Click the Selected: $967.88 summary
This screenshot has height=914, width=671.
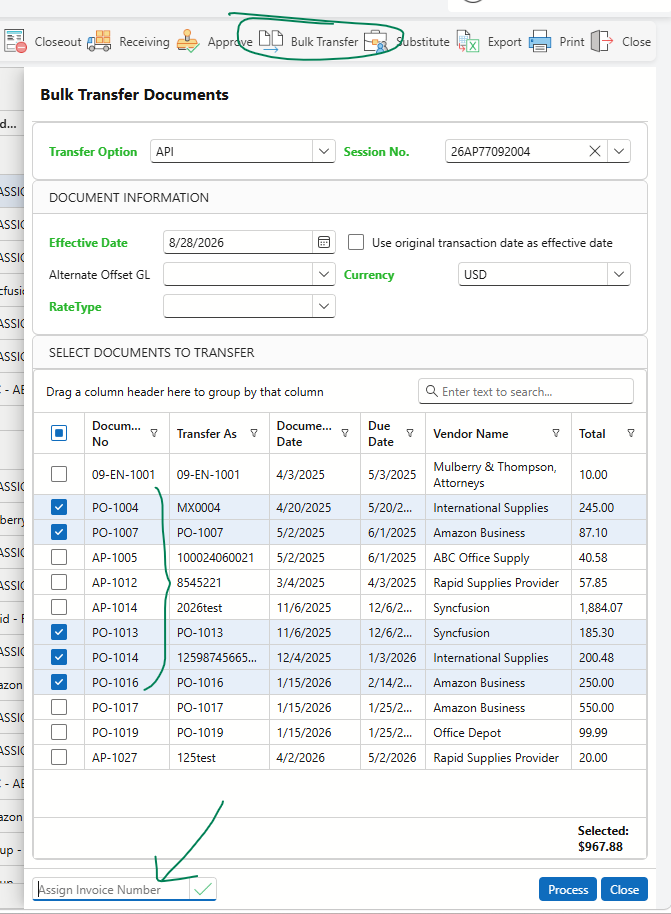coord(602,838)
